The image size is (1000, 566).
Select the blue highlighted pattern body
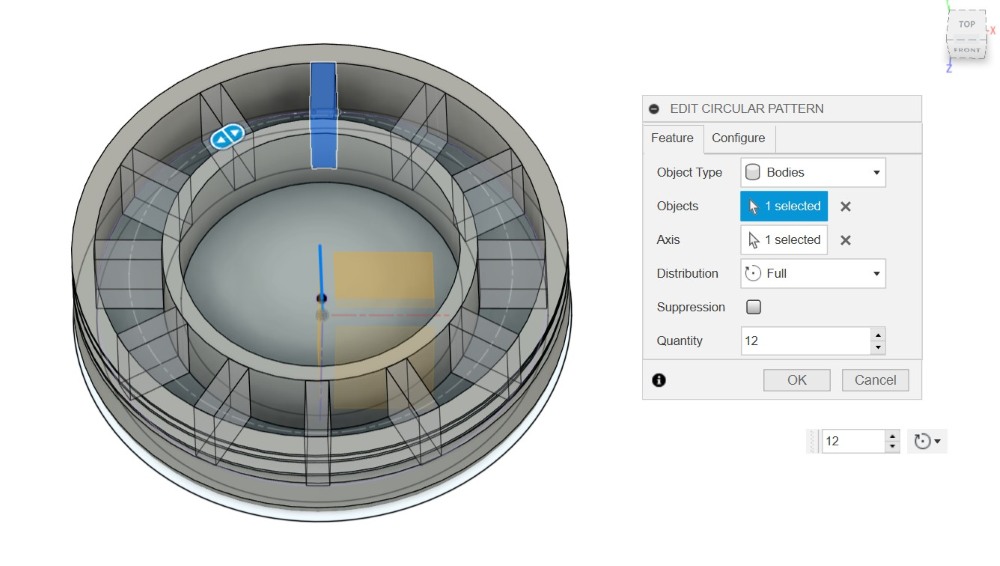323,115
